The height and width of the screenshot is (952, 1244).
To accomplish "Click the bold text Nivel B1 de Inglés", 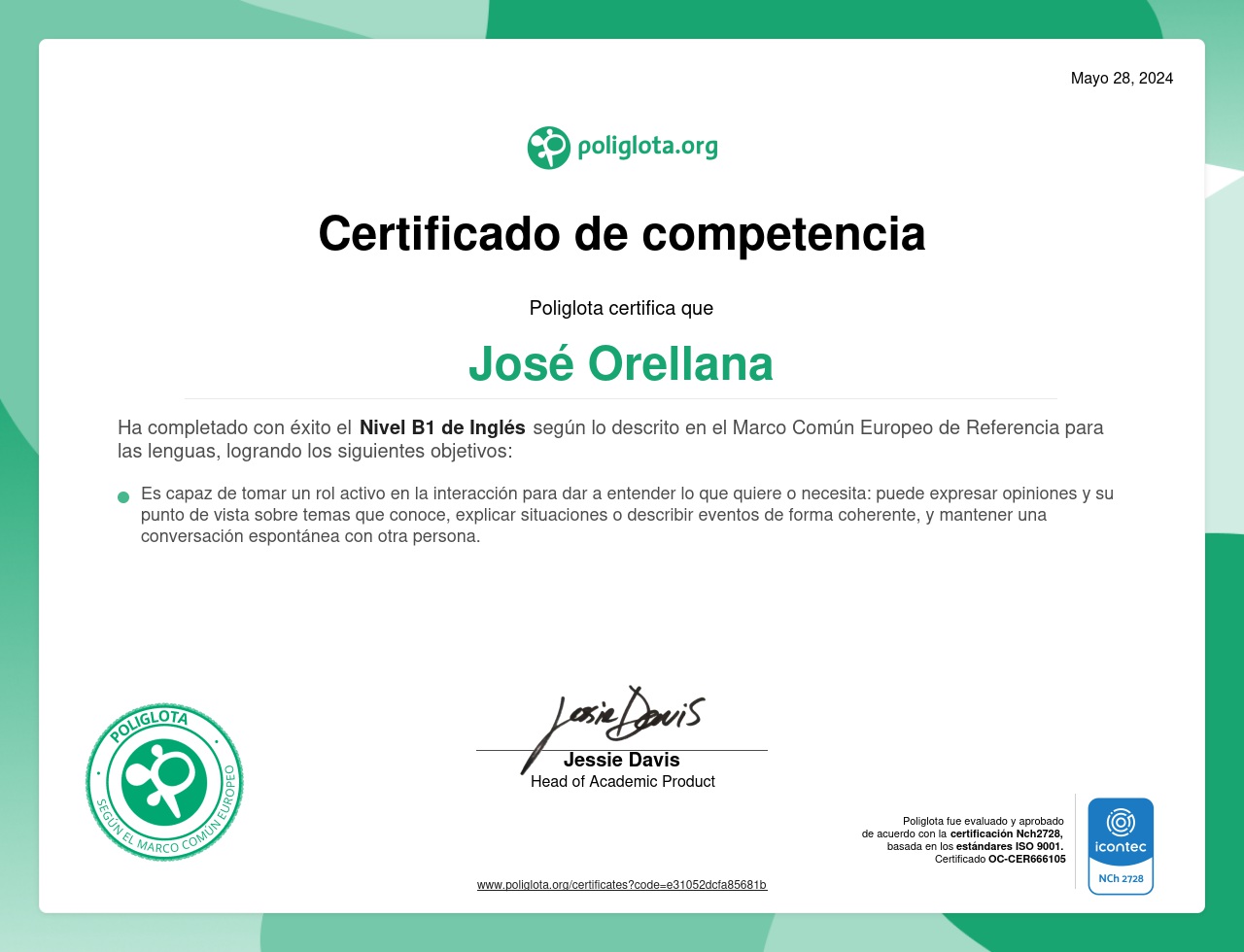I will (x=442, y=427).
